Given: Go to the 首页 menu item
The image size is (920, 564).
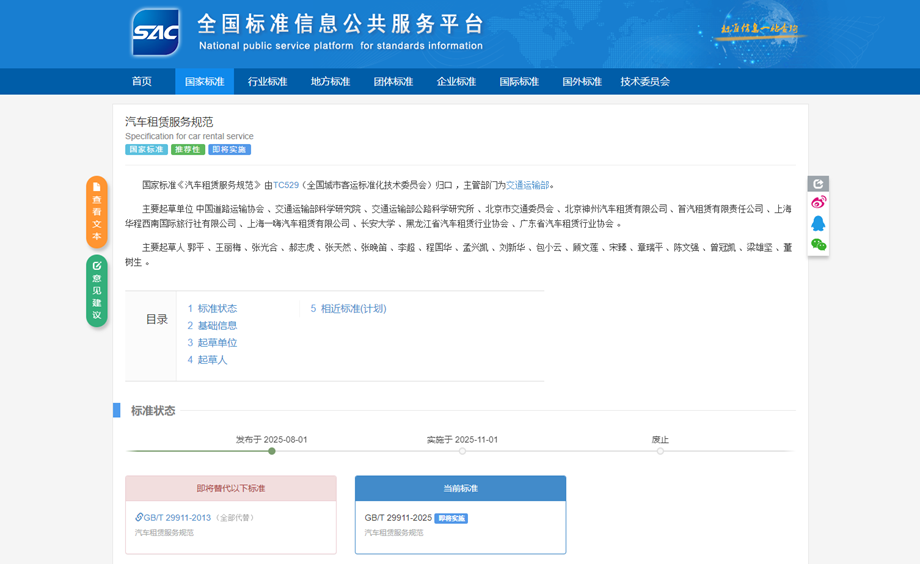Looking at the screenshot, I should pyautogui.click(x=142, y=82).
